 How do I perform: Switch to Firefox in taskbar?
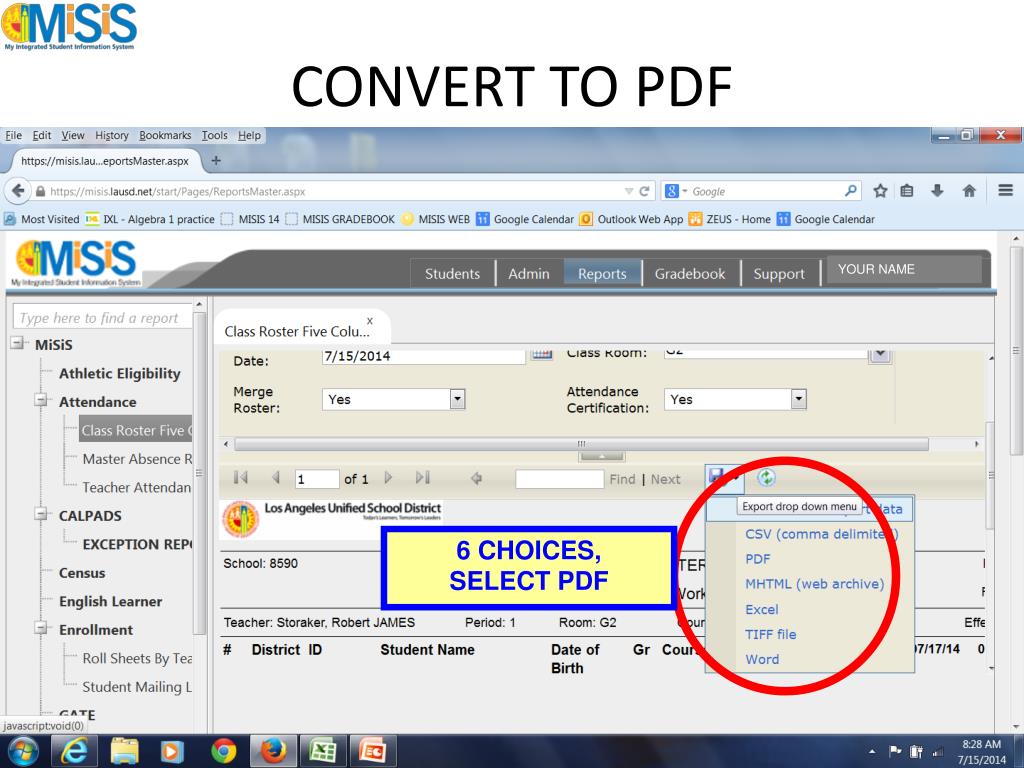[274, 751]
